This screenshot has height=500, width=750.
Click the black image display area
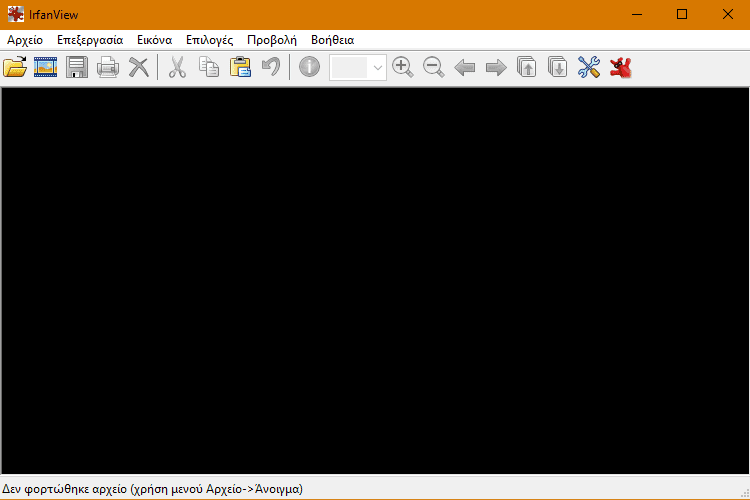(x=375, y=281)
